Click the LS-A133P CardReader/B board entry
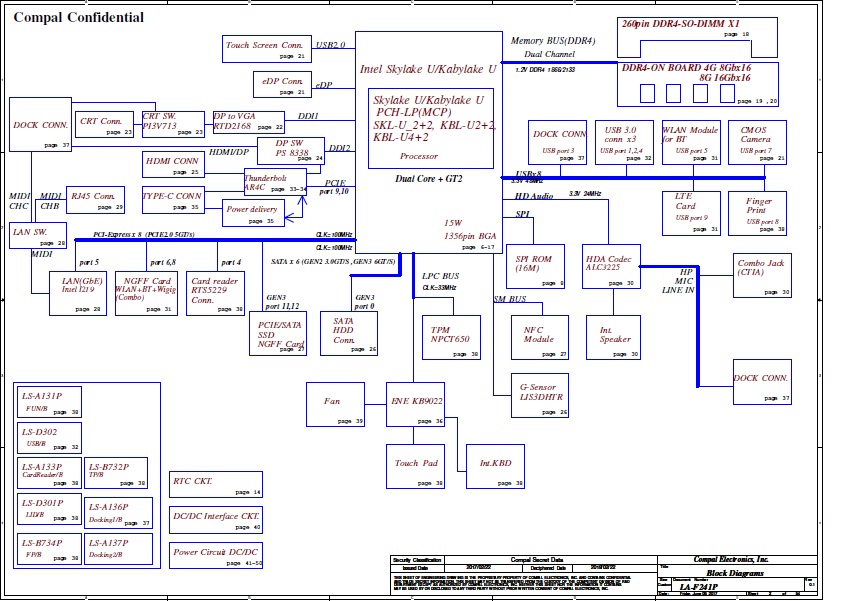This screenshot has height=601, width=851. click(49, 473)
